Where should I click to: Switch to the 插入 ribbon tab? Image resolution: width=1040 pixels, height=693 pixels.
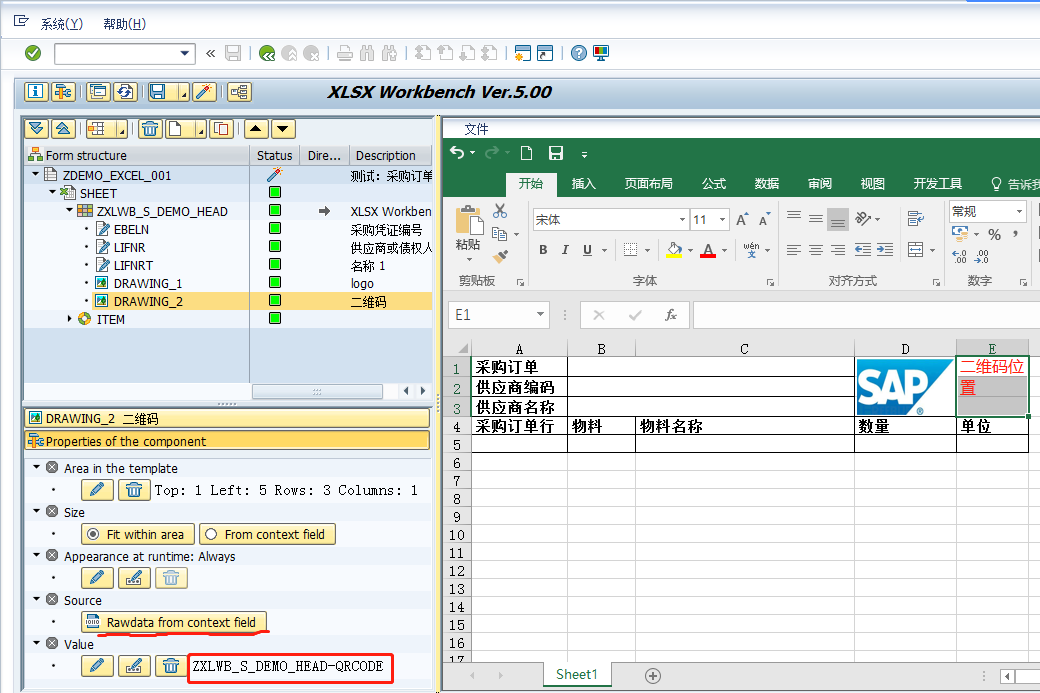tap(584, 184)
